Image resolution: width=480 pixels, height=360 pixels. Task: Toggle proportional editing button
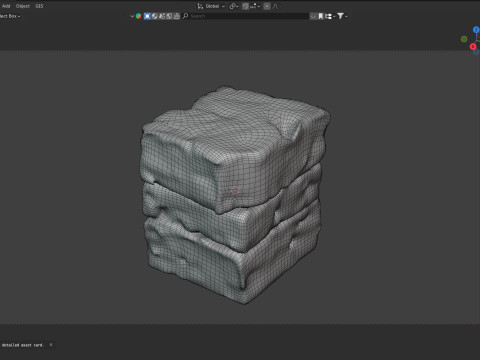point(267,6)
